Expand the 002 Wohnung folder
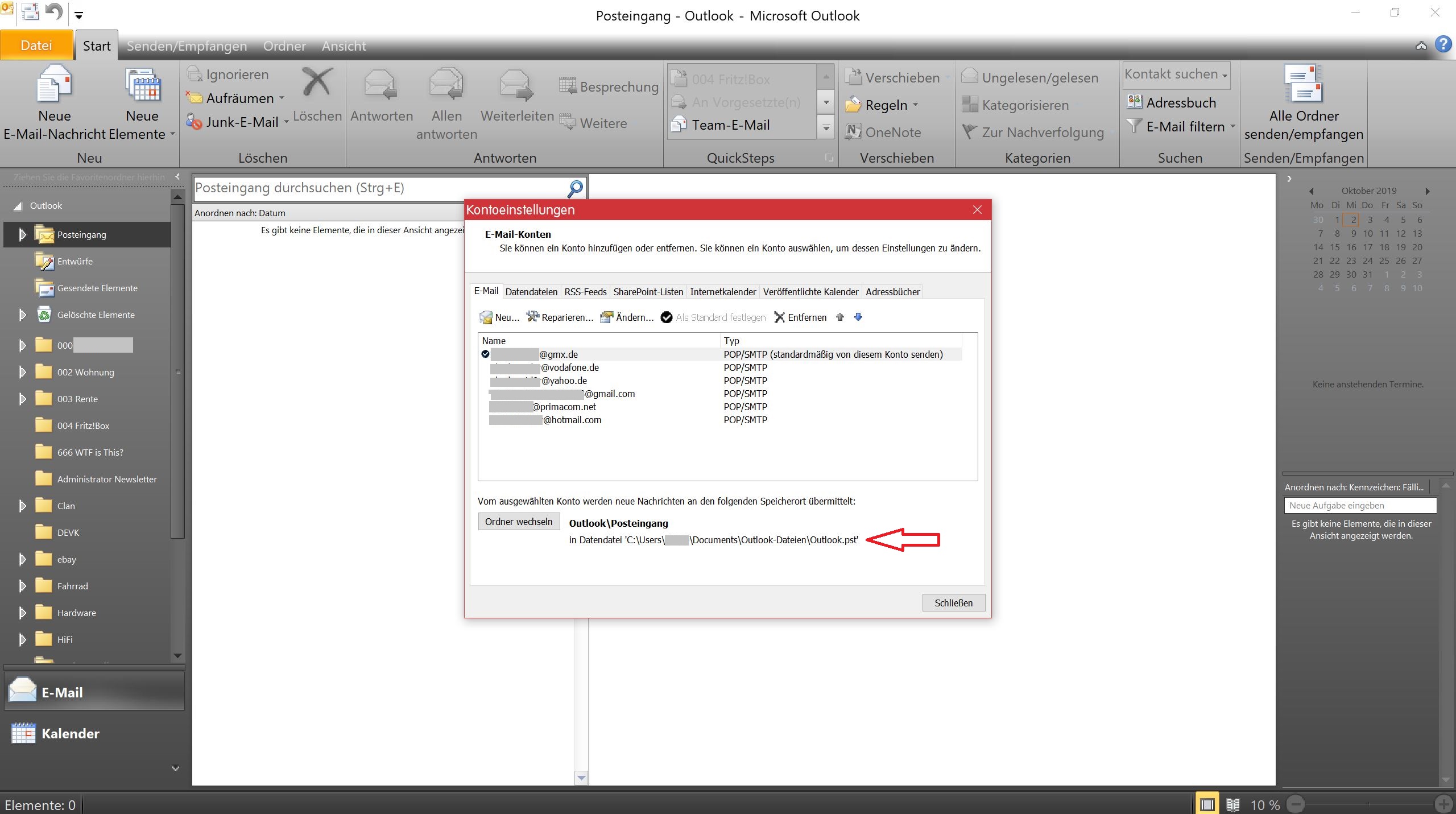The image size is (1456, 814). tap(22, 372)
